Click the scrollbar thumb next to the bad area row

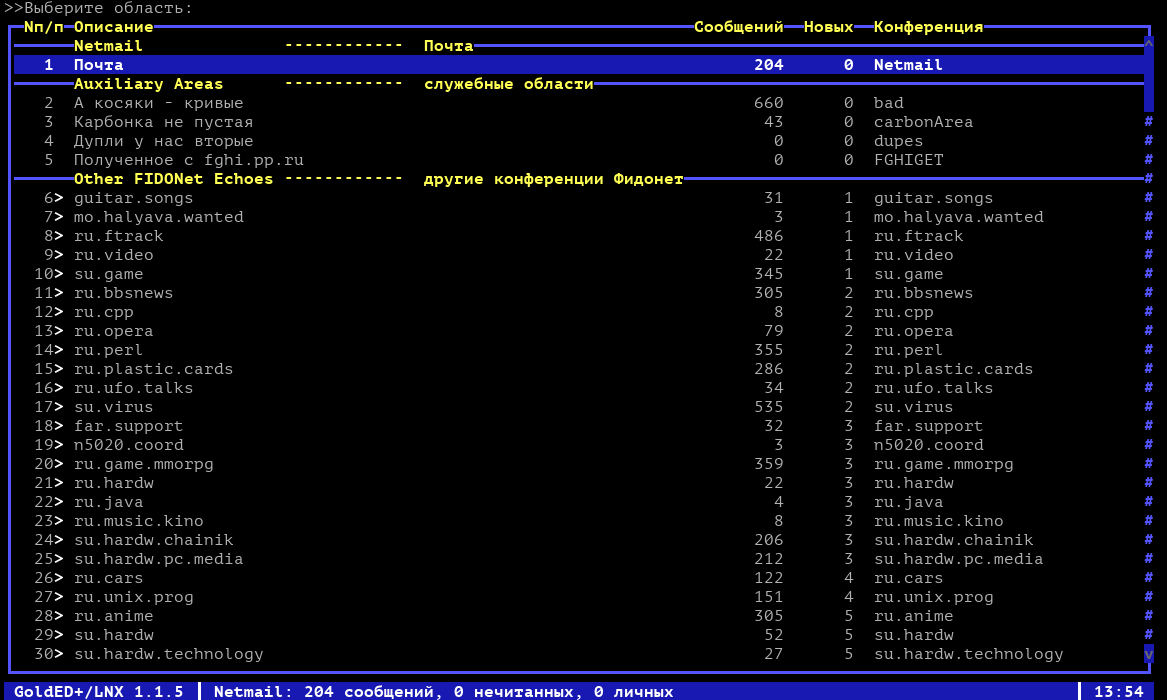coord(1148,84)
